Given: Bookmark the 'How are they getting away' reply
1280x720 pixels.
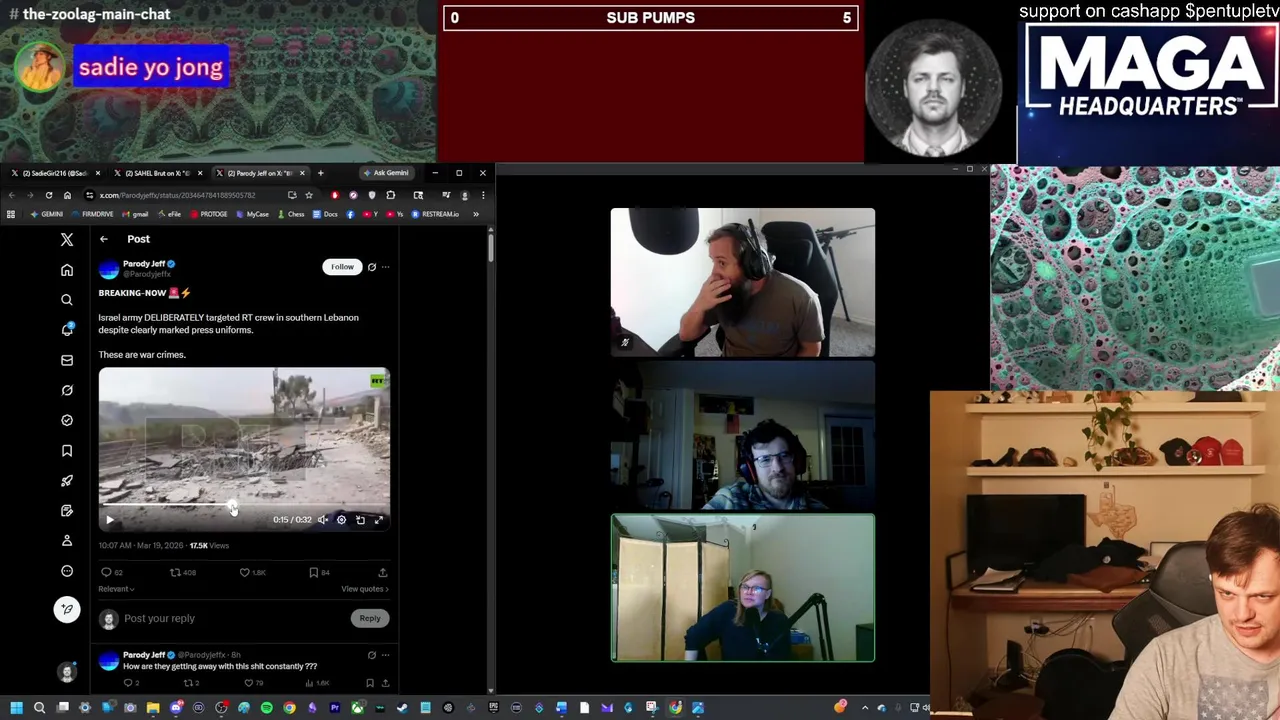Looking at the screenshot, I should coord(370,683).
